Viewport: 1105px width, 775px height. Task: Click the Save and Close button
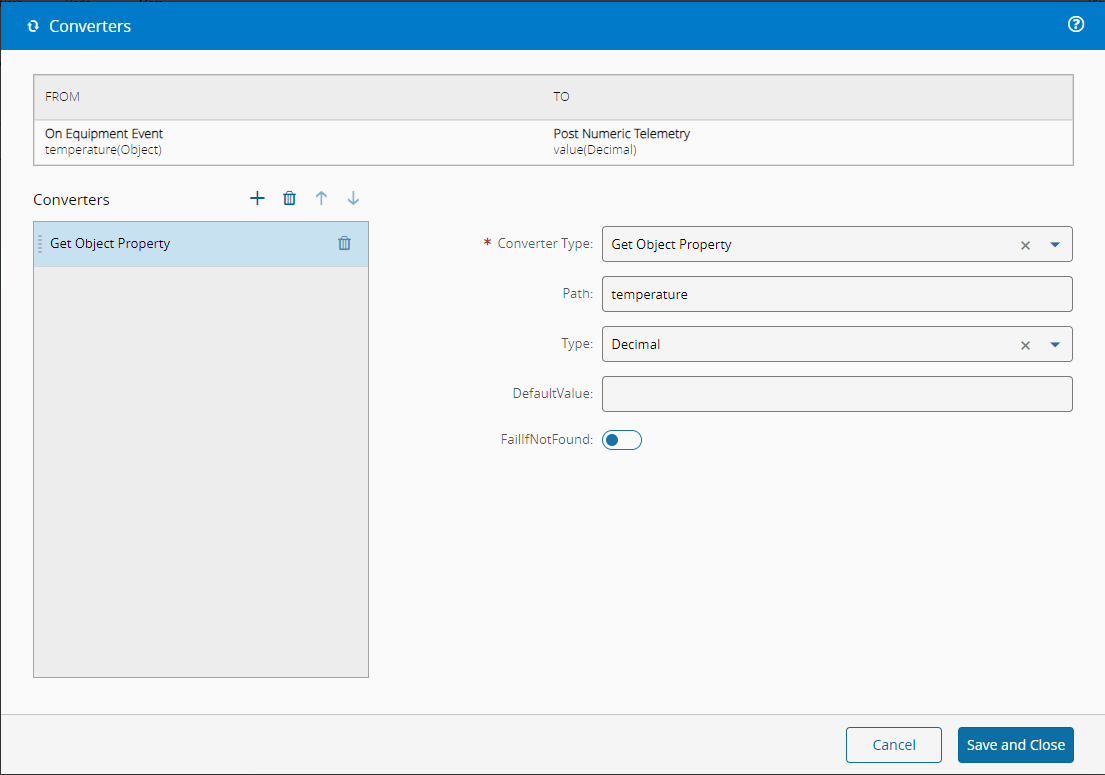coord(1015,745)
